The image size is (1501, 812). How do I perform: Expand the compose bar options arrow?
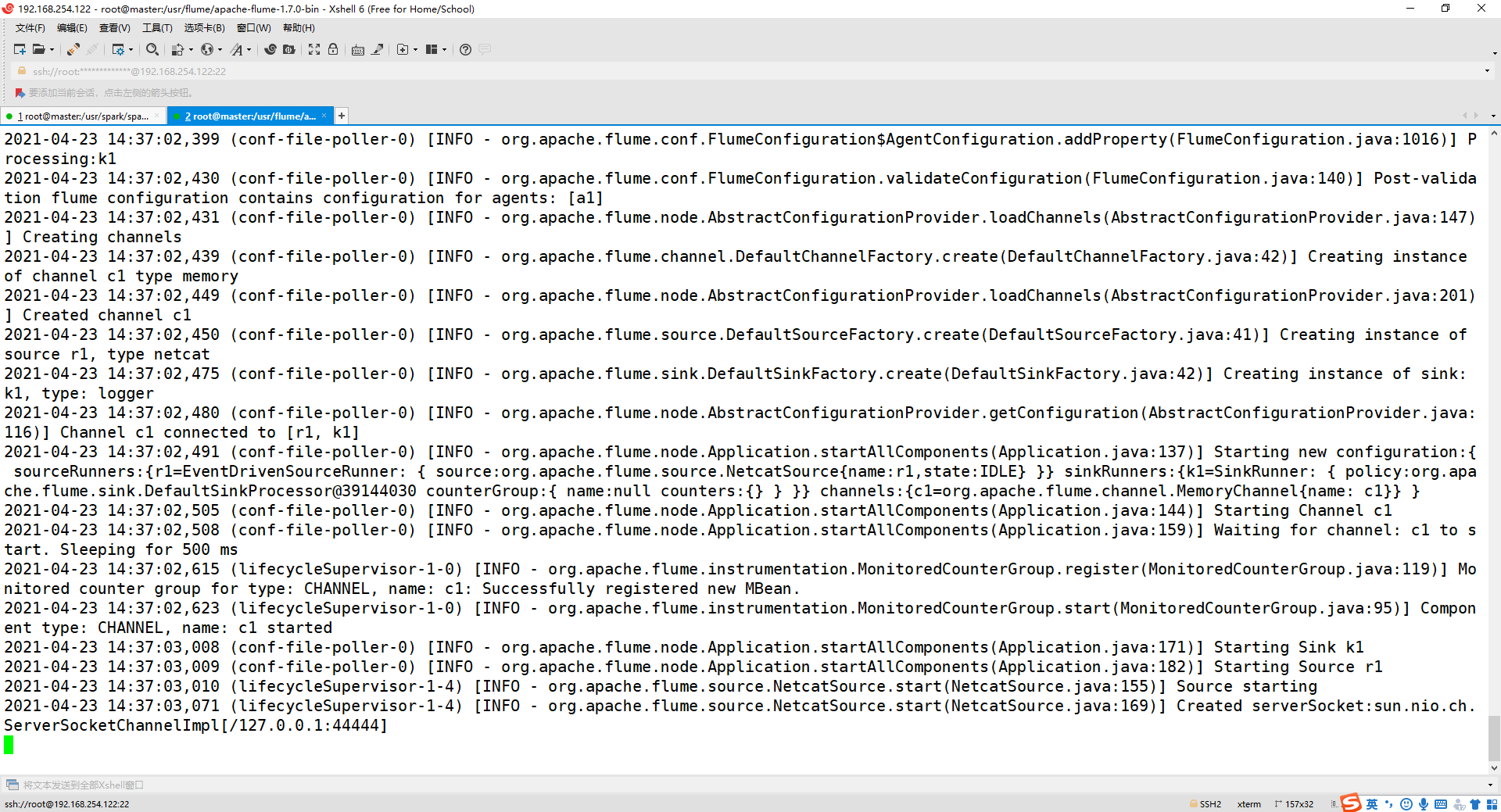1490,785
